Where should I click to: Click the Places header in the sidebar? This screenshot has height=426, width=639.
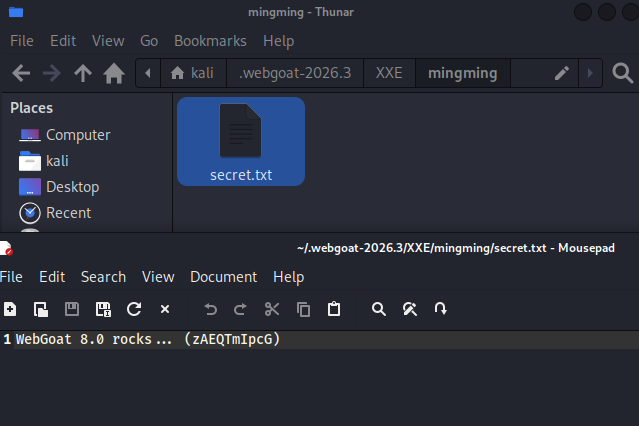31,108
